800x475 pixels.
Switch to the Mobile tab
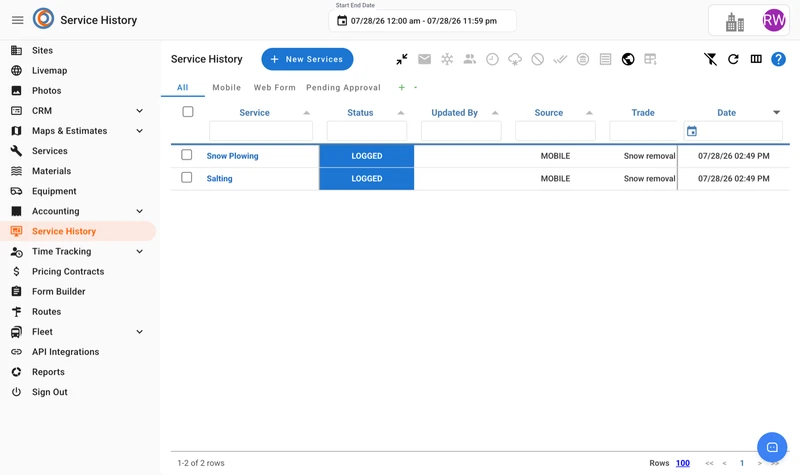pyautogui.click(x=227, y=88)
